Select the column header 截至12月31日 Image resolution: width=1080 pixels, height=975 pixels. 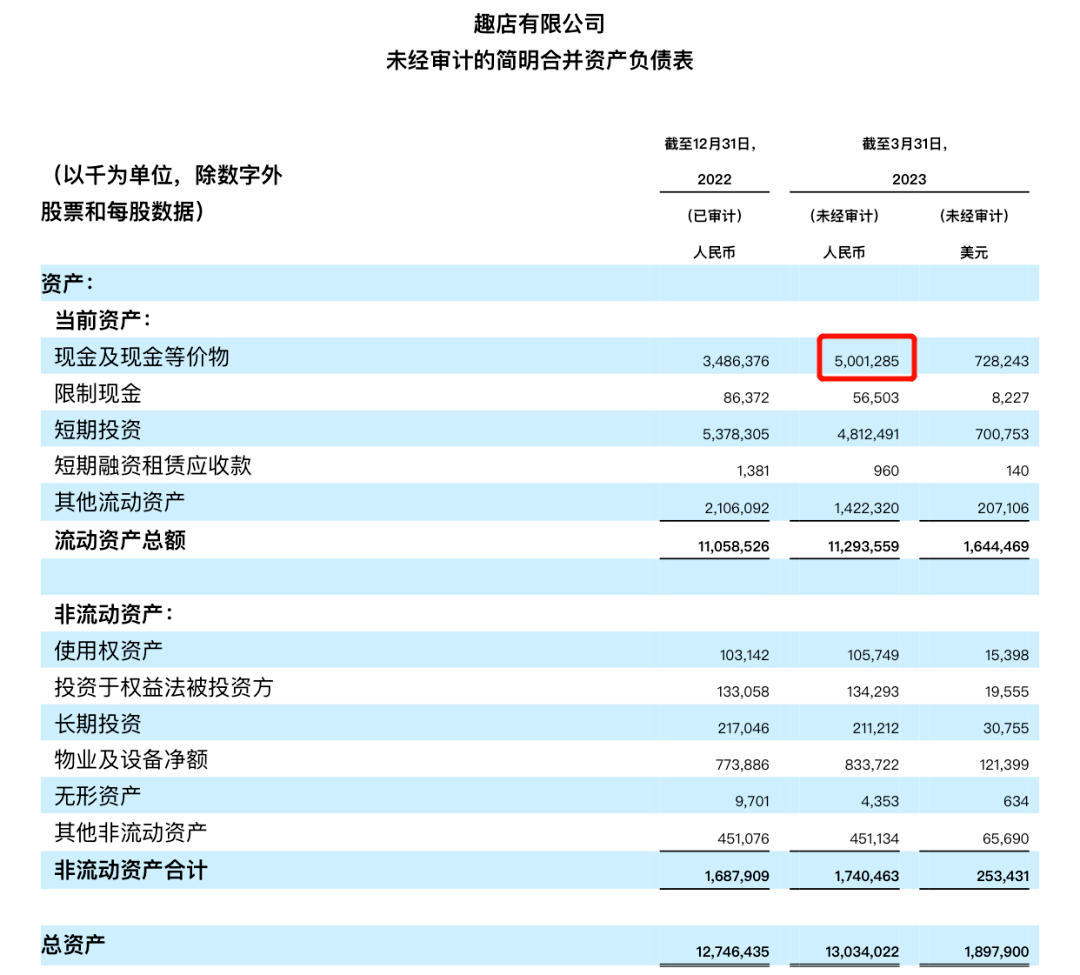(x=712, y=141)
